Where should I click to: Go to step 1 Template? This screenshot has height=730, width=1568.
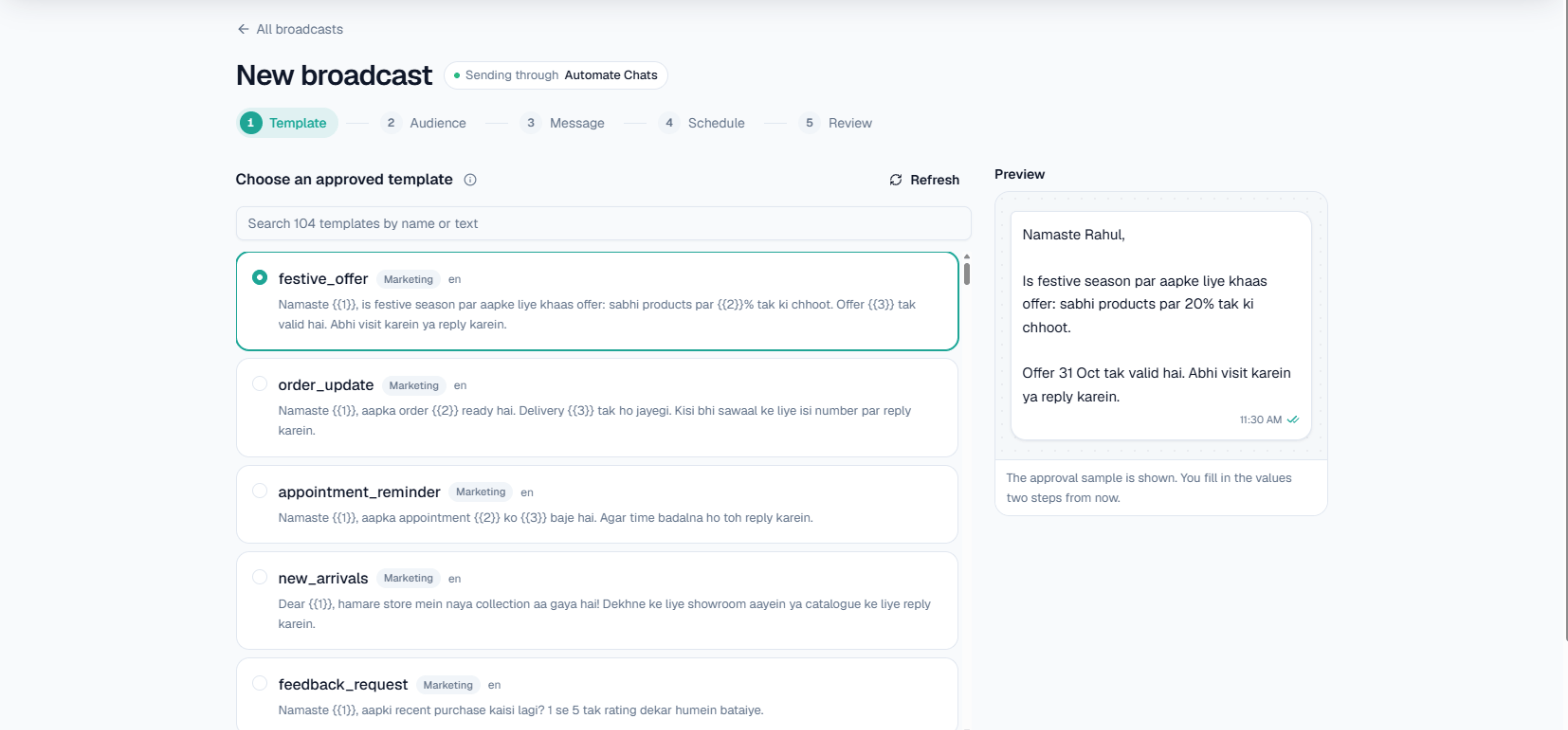[x=287, y=123]
